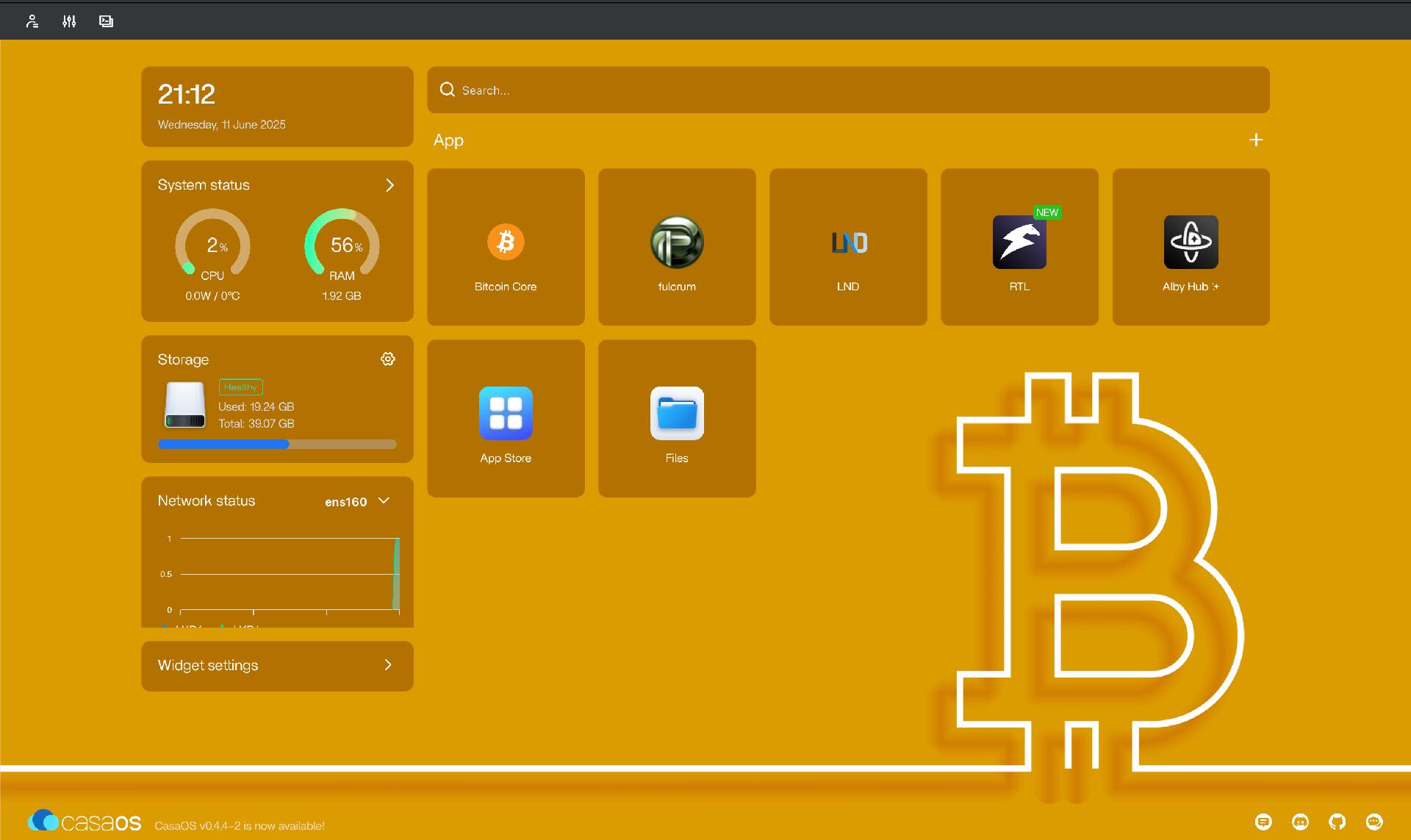Open the storage settings gear

tap(388, 359)
